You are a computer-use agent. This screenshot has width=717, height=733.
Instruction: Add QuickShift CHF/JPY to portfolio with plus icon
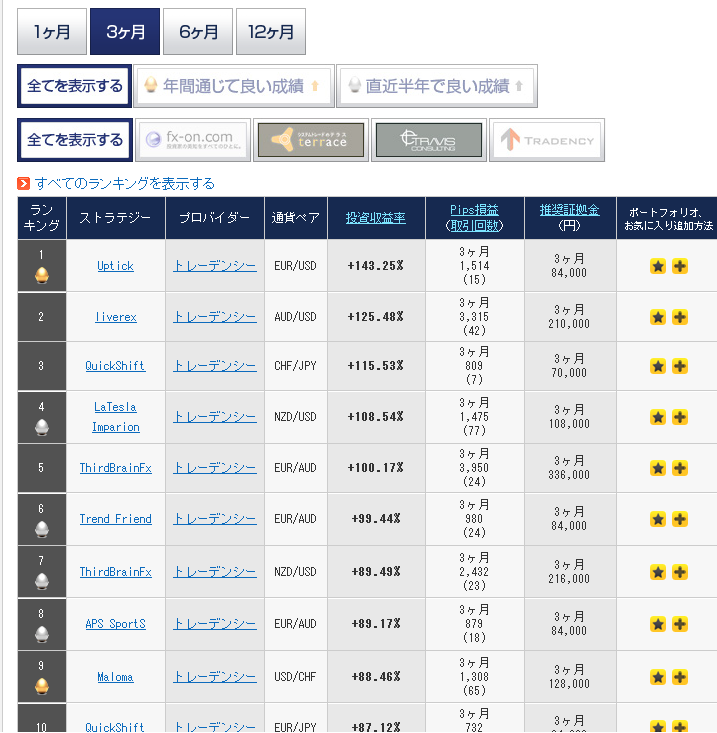click(x=679, y=367)
